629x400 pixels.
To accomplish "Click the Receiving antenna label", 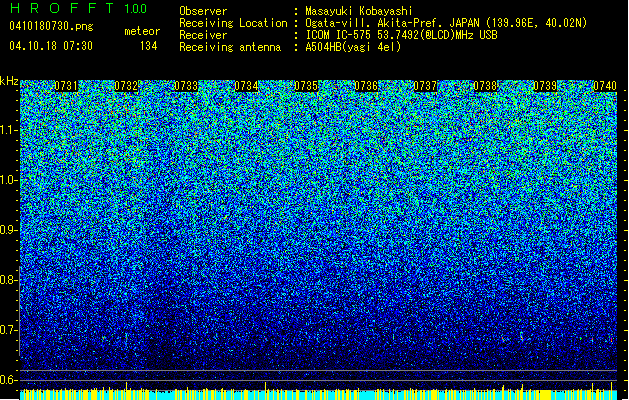I will click(230, 47).
